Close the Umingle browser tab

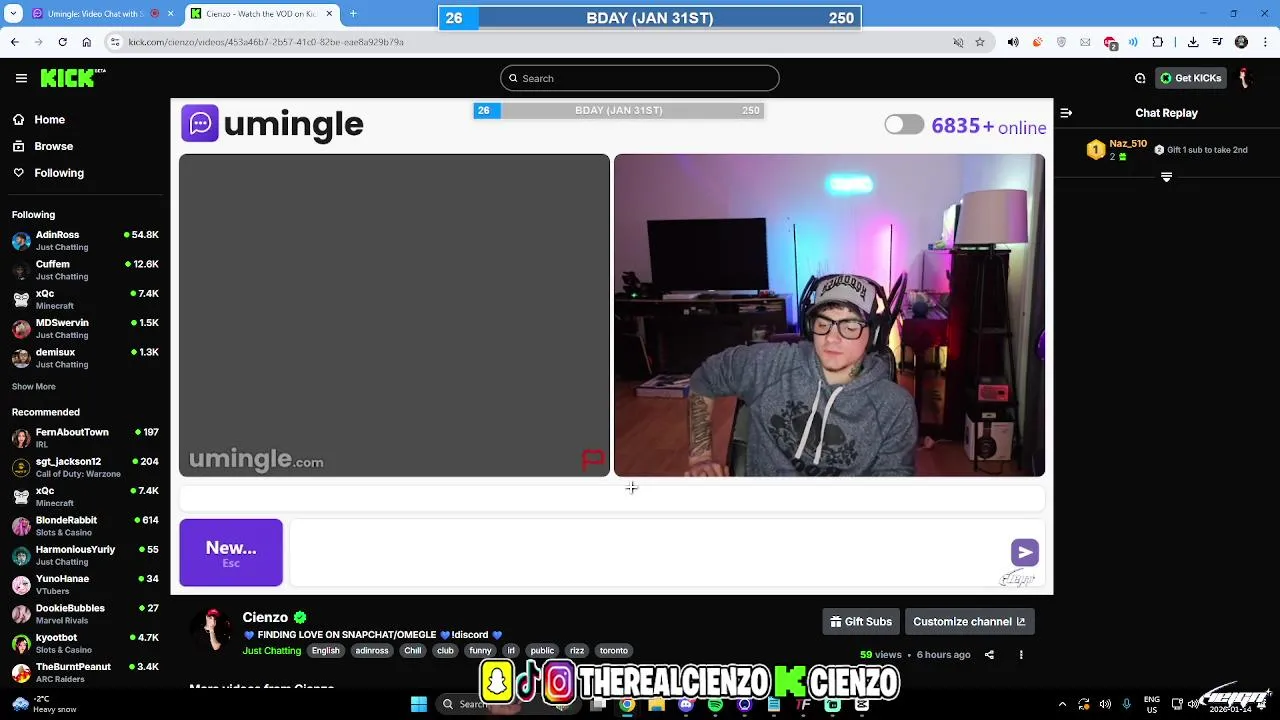click(x=170, y=14)
